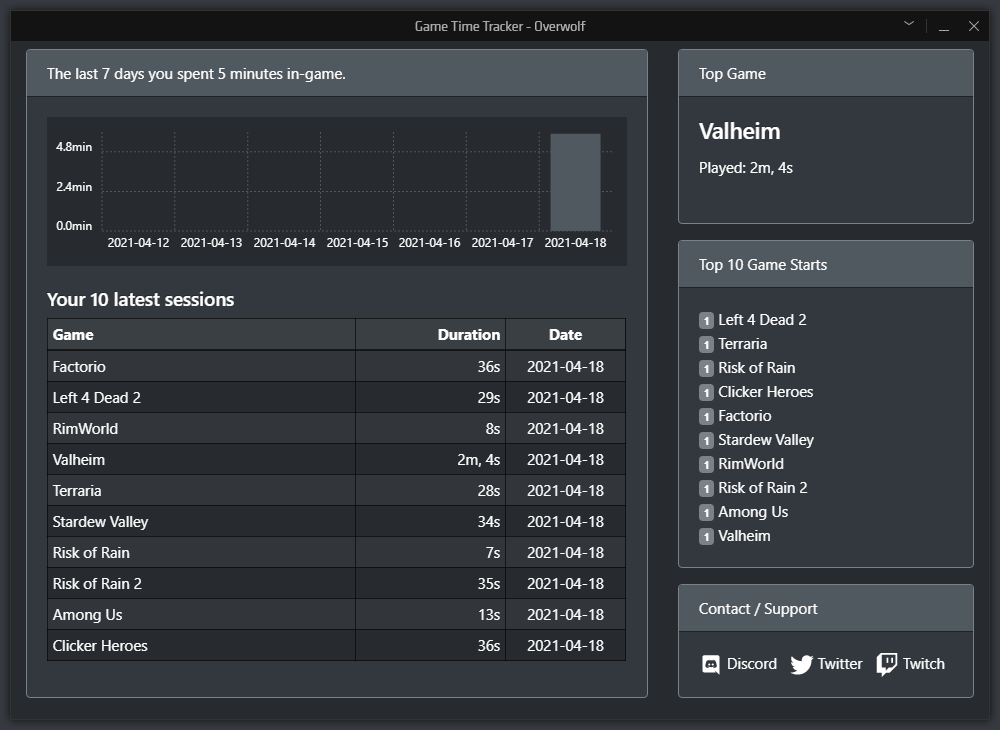This screenshot has height=730, width=1000.
Task: Open the Twitter bird icon
Action: (802, 664)
